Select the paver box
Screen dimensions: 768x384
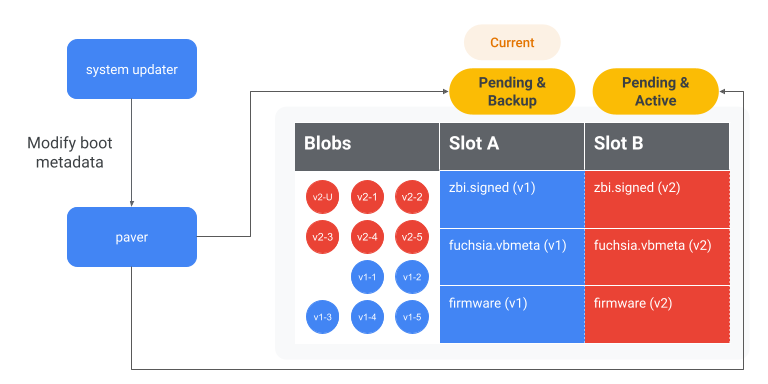(x=132, y=237)
